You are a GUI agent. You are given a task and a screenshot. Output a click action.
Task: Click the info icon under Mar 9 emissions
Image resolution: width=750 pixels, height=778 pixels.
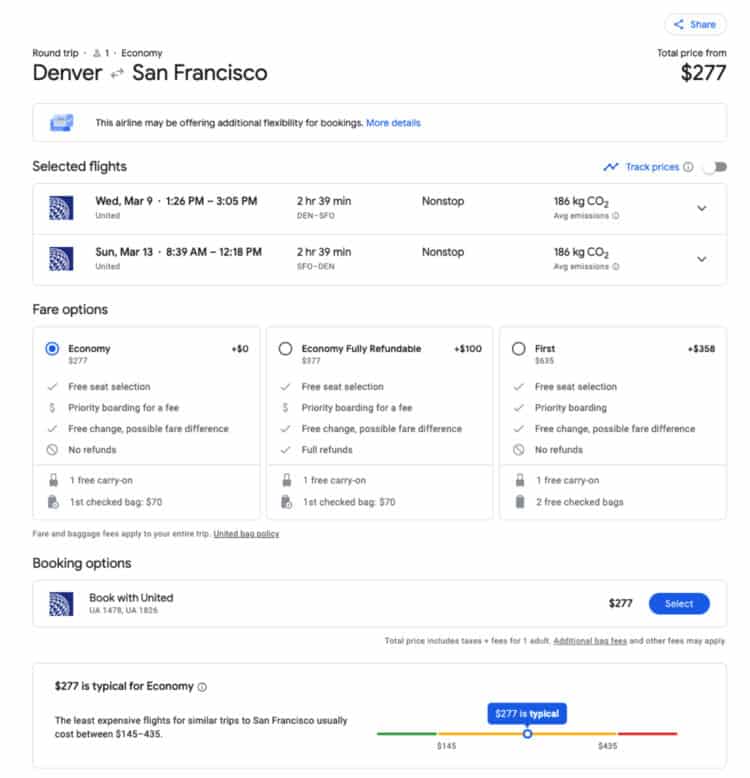click(x=615, y=215)
